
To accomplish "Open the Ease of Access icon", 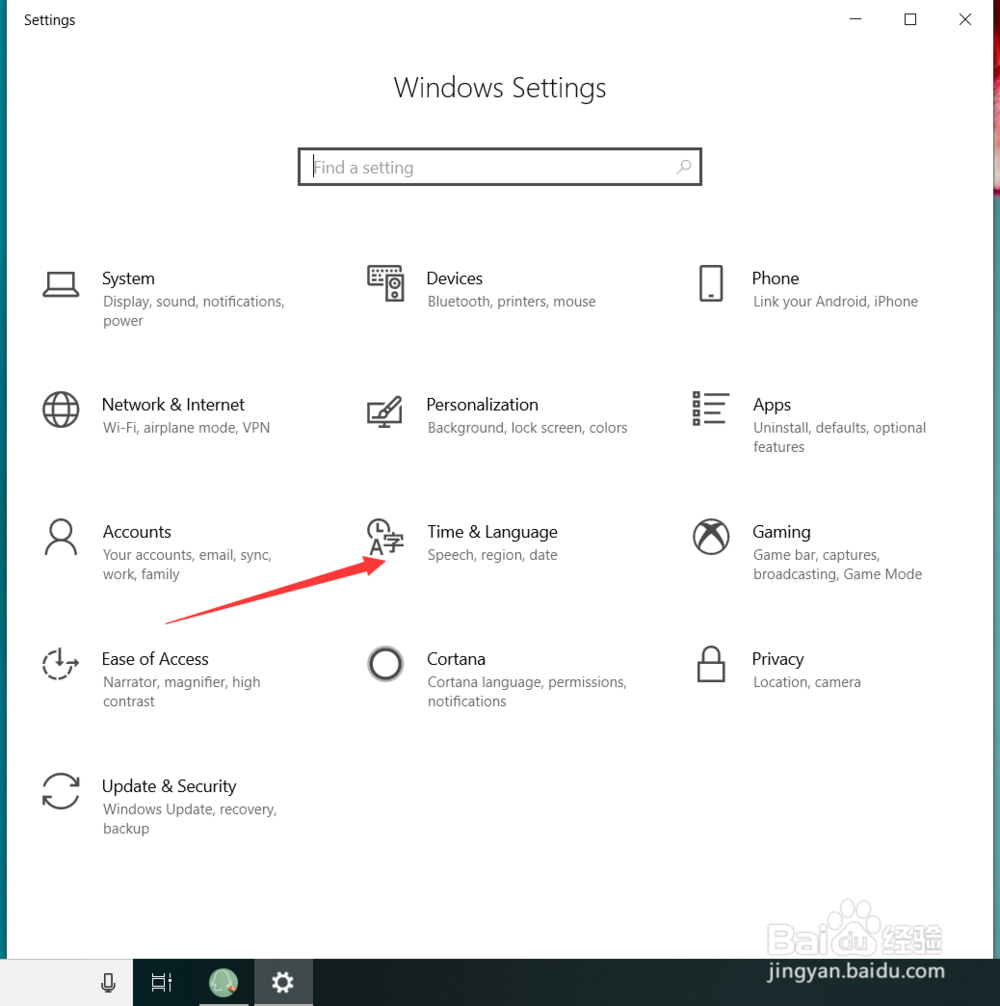I will 60,663.
